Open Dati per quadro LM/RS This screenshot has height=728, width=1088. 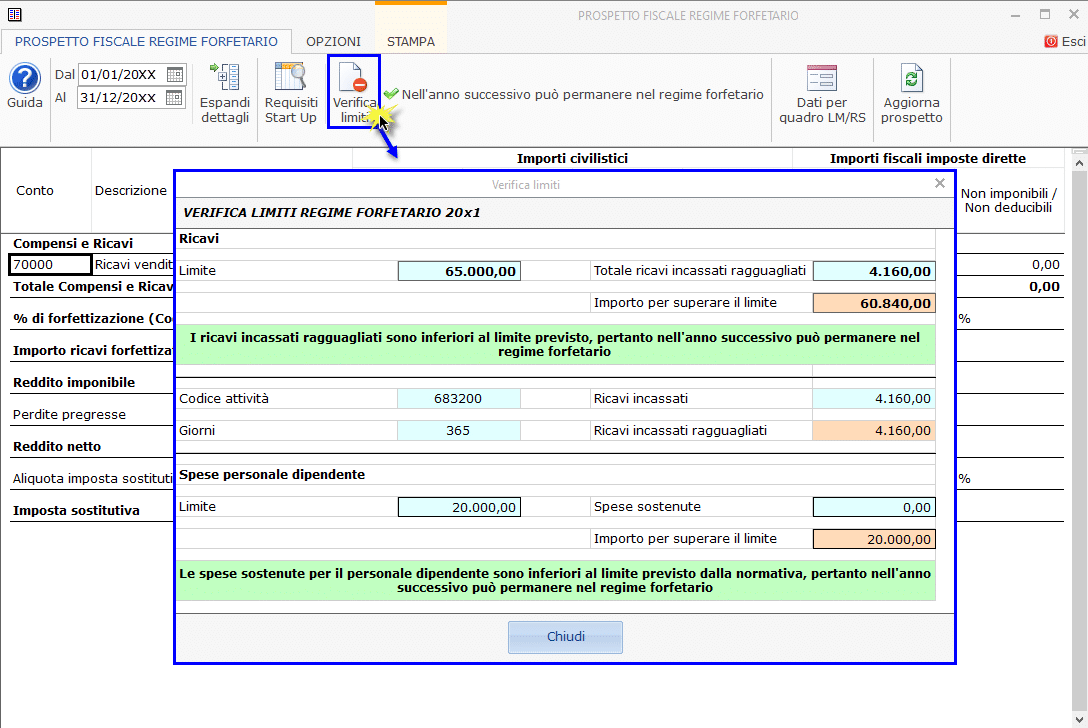822,94
